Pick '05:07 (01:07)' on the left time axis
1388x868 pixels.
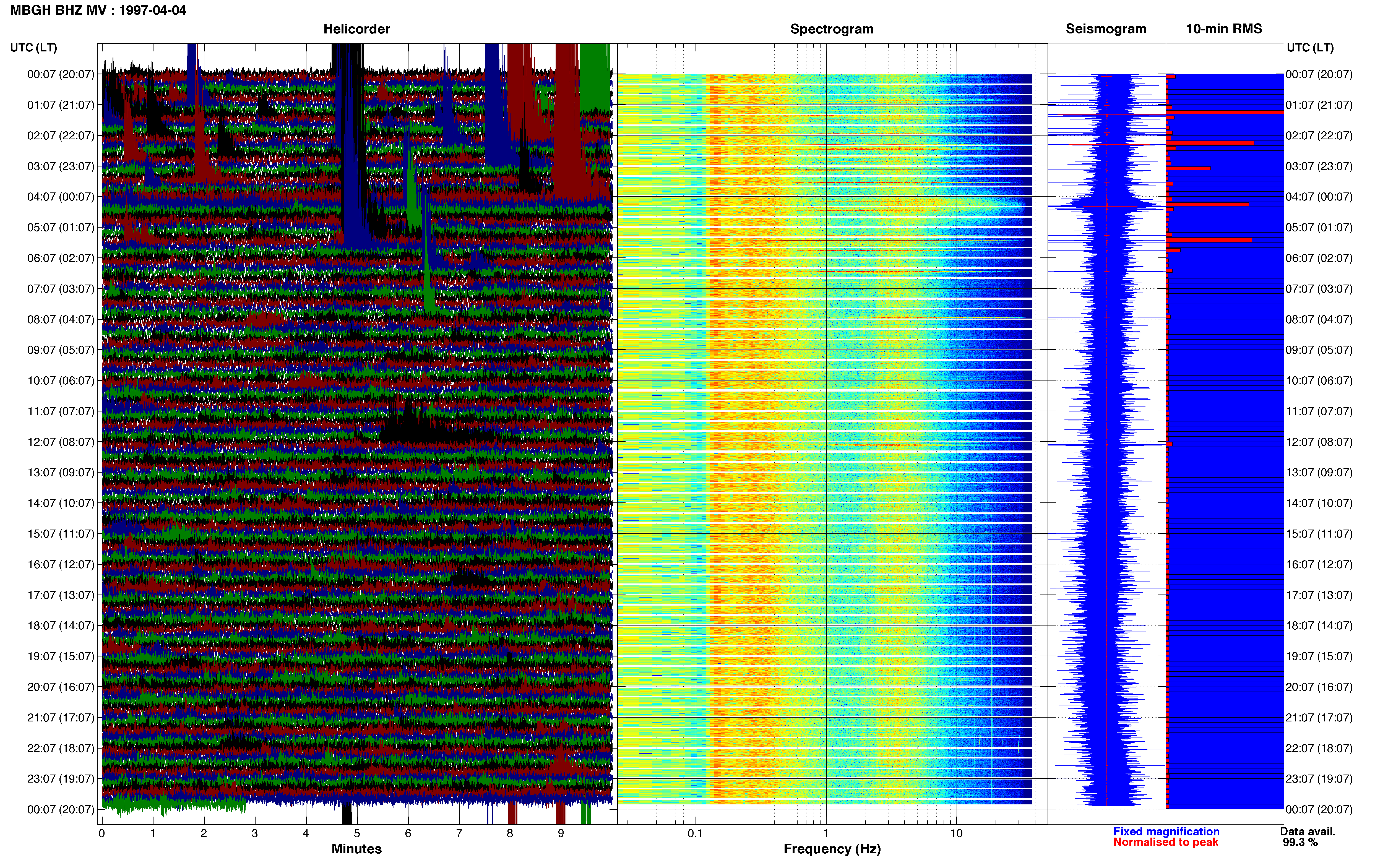tap(61, 227)
